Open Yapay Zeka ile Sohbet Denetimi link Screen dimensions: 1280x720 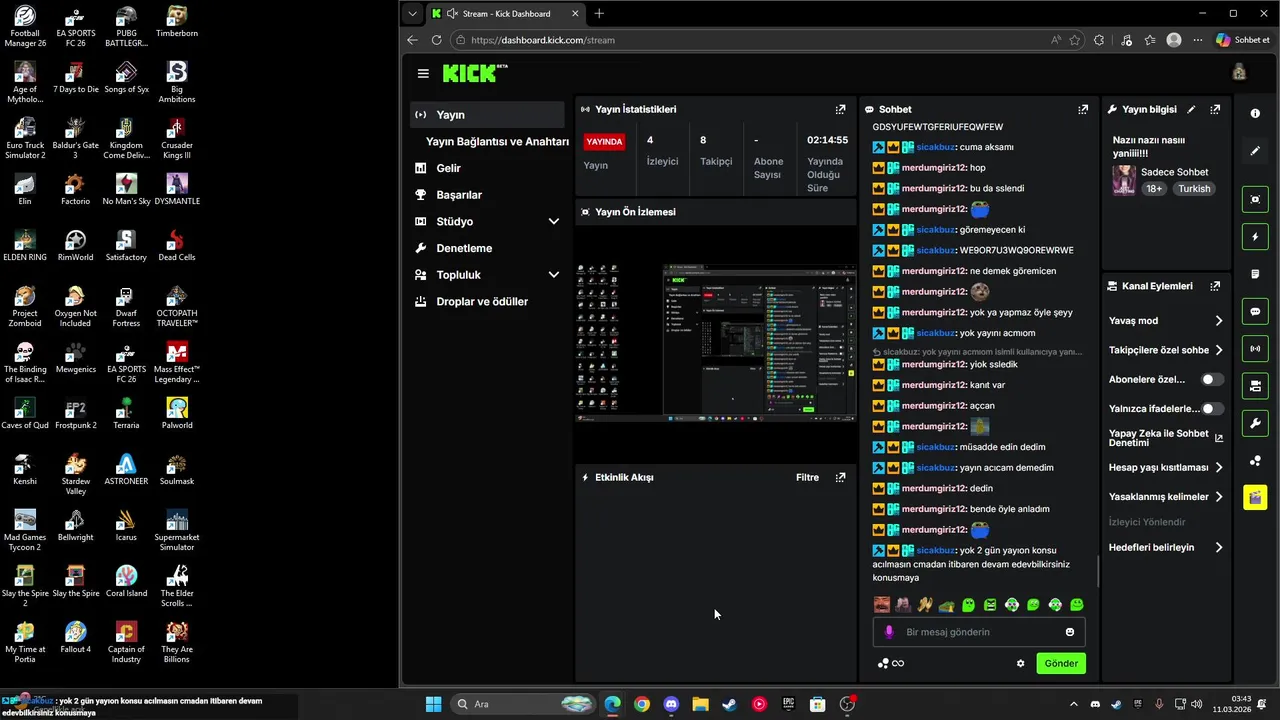click(x=1166, y=438)
